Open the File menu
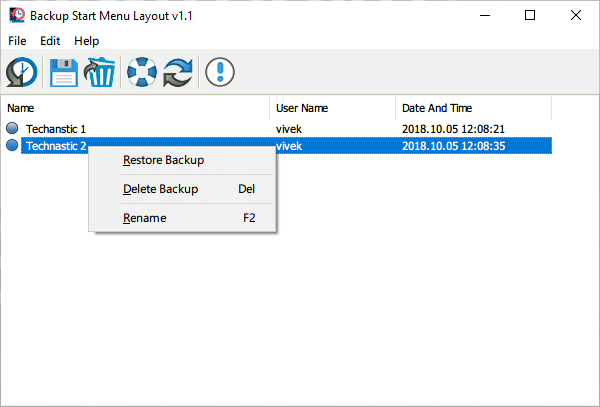The height and width of the screenshot is (407, 600). pos(17,41)
